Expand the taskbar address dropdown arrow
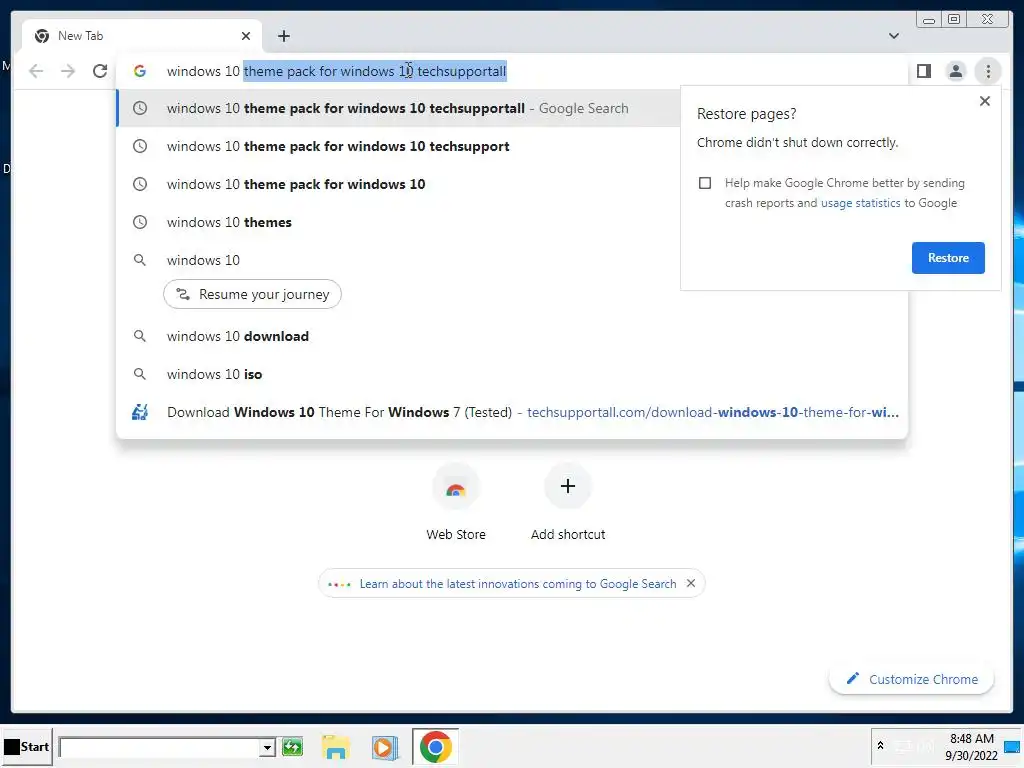 point(267,747)
